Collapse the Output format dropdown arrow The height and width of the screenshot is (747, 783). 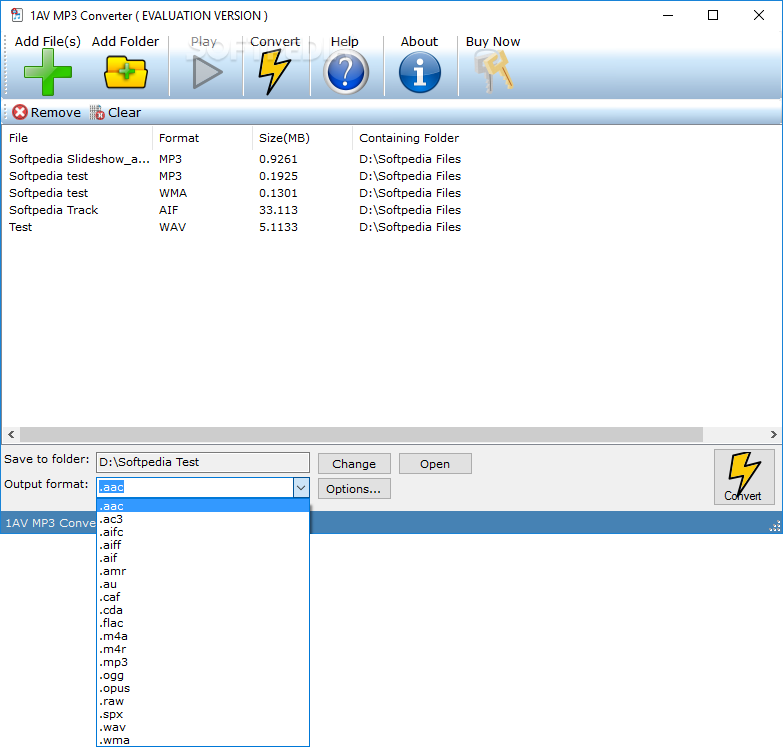coord(301,487)
